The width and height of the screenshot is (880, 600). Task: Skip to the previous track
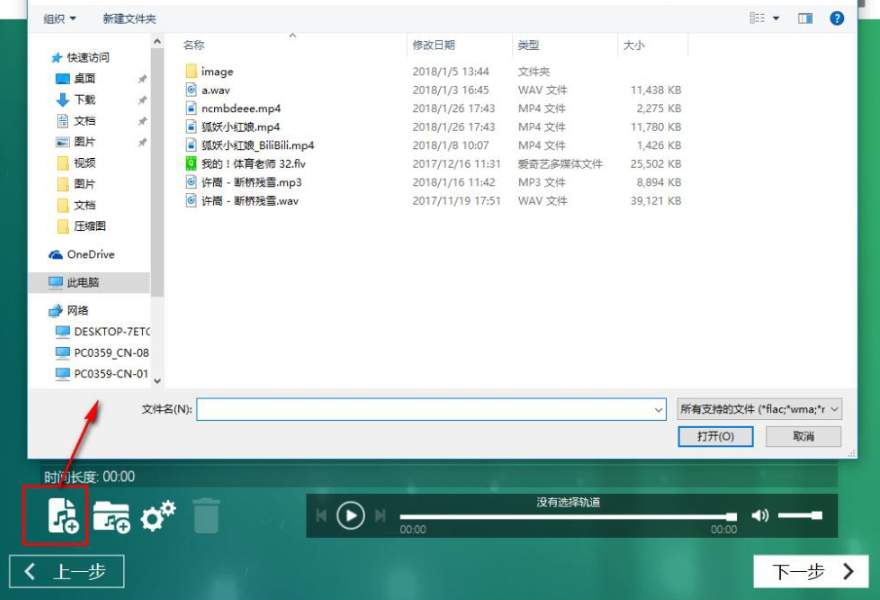coord(321,516)
